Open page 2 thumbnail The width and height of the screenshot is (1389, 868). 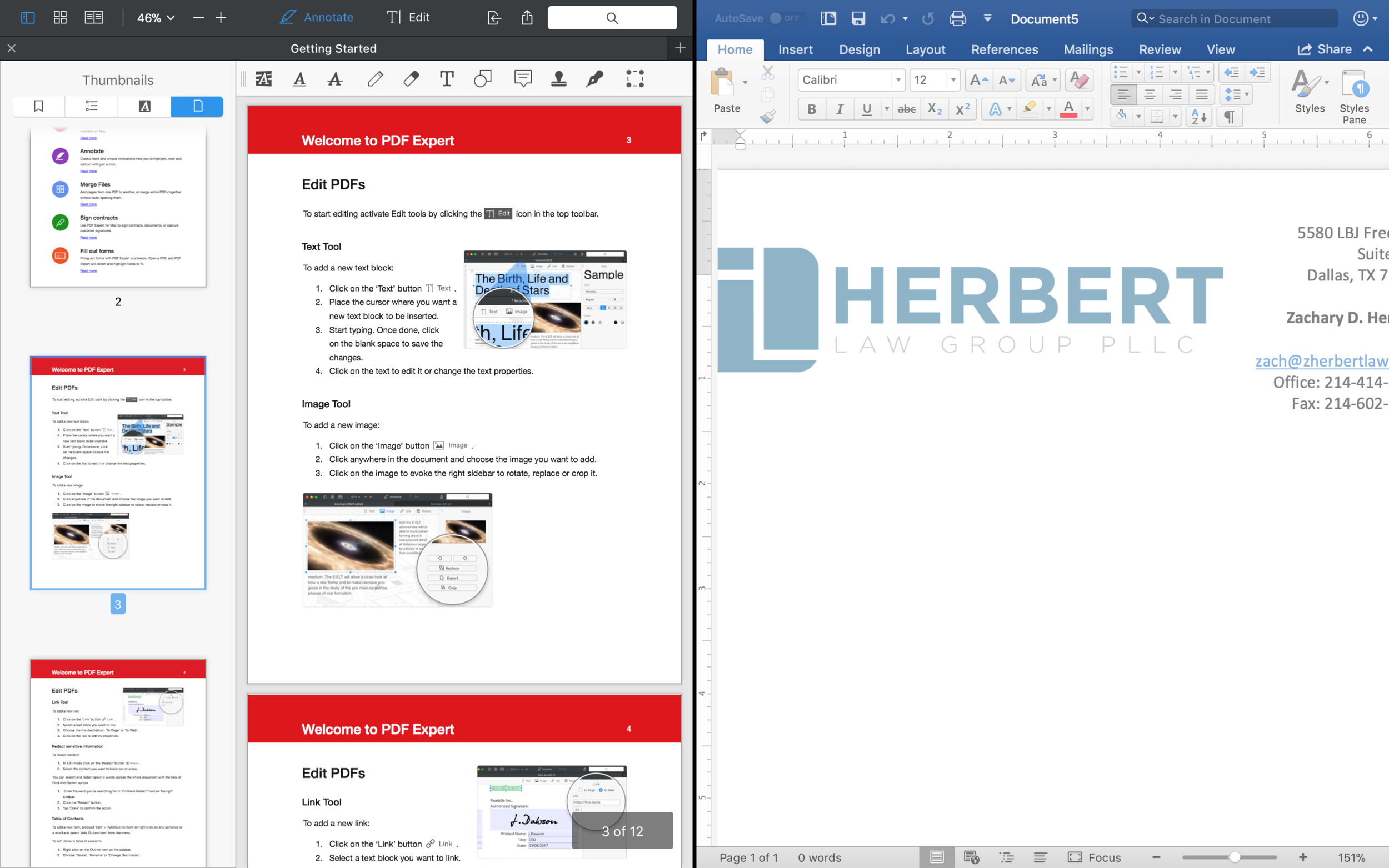(118, 207)
